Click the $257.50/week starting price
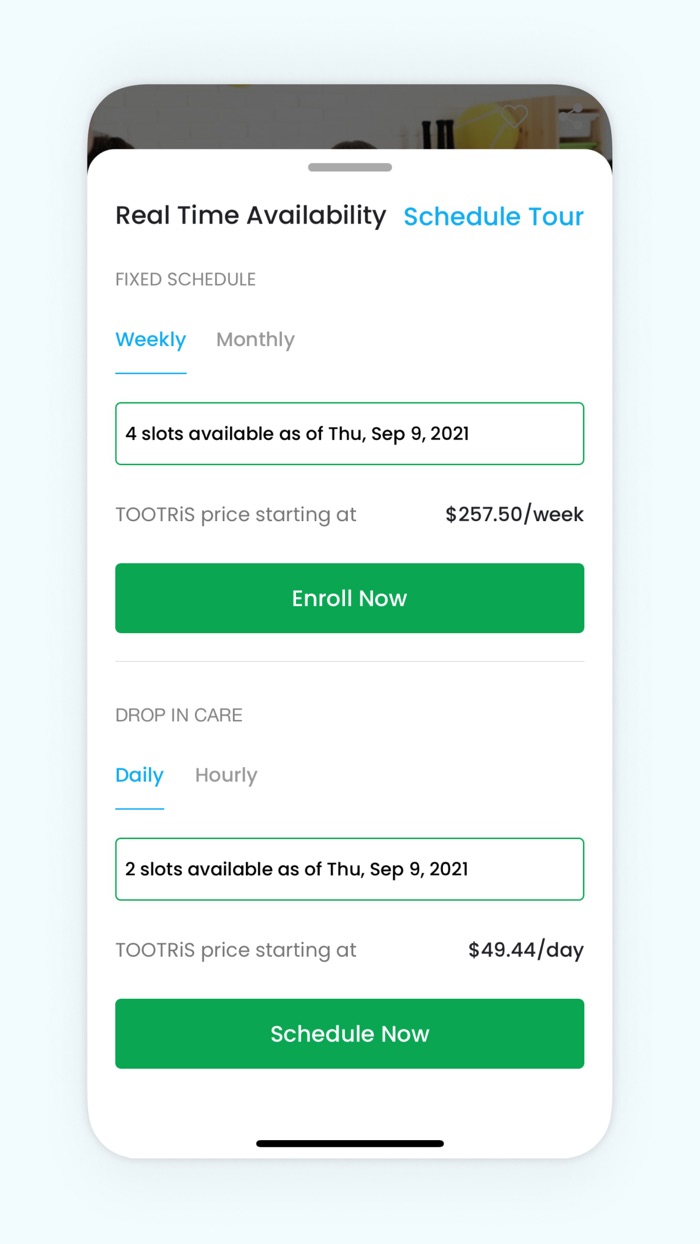 pos(514,514)
